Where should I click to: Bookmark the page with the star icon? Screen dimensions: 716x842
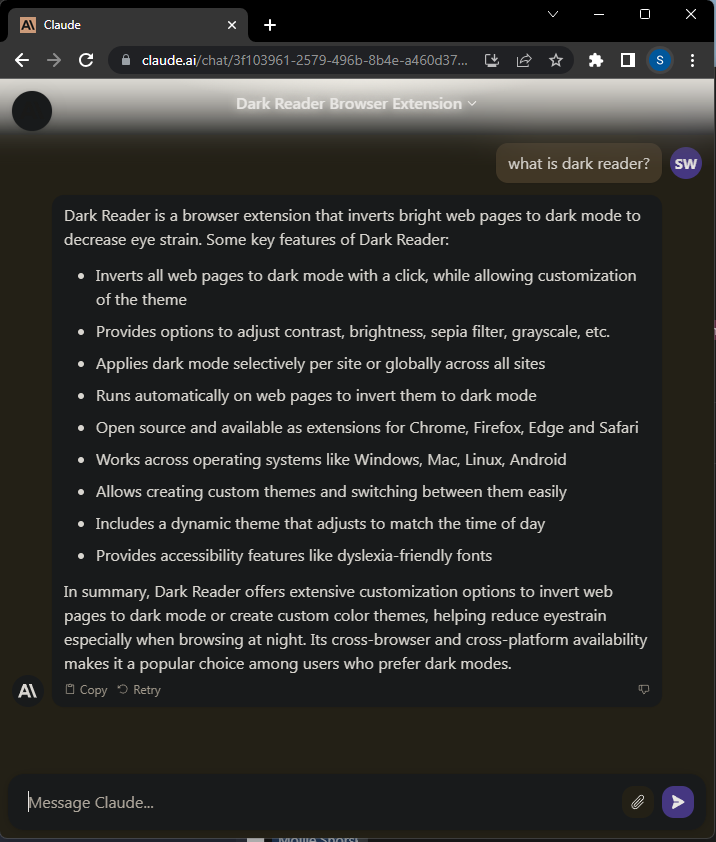pyautogui.click(x=556, y=60)
